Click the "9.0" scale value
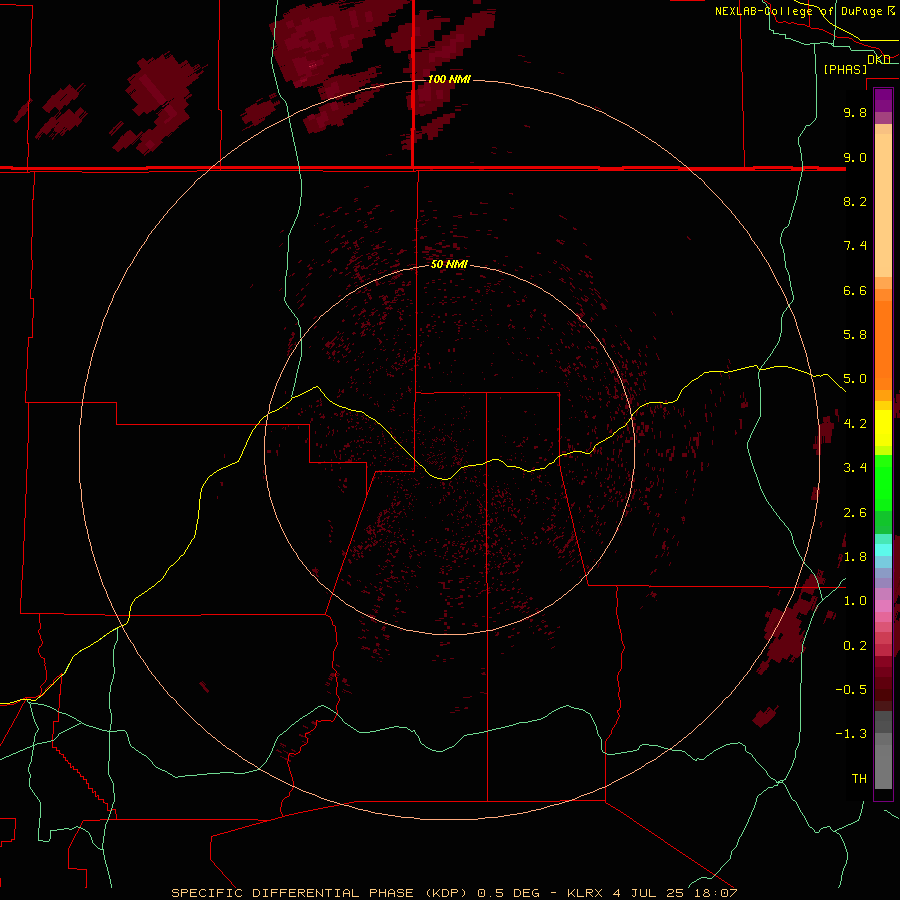The image size is (900, 900). [x=855, y=158]
